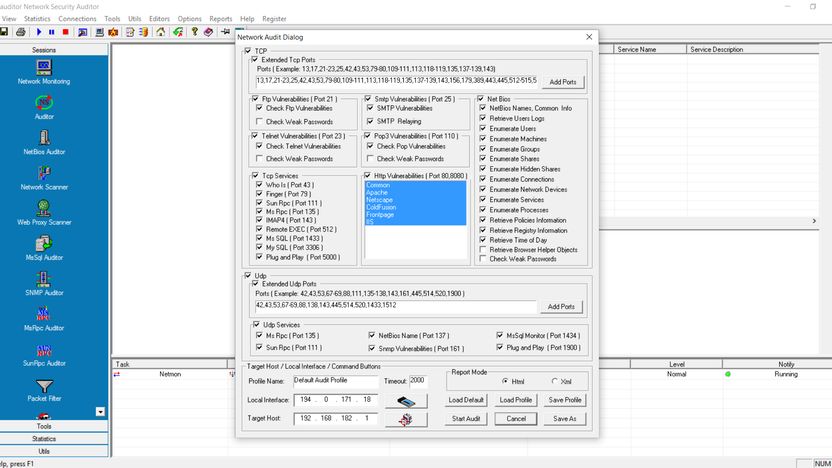
Task: Click the Start Audit button
Action: tap(466, 419)
